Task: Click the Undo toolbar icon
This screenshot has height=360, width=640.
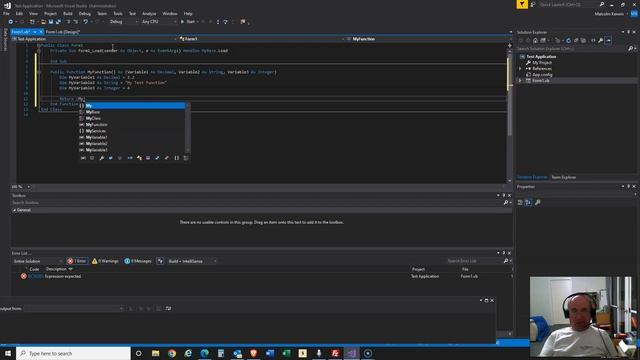Action: pyautogui.click(x=85, y=22)
